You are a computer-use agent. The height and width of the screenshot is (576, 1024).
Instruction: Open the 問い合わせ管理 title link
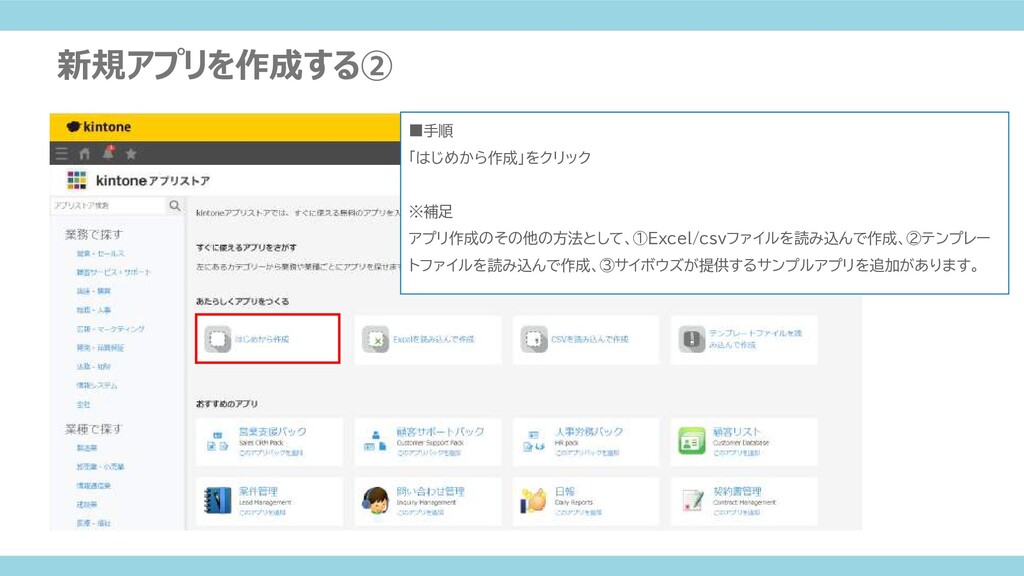430,491
